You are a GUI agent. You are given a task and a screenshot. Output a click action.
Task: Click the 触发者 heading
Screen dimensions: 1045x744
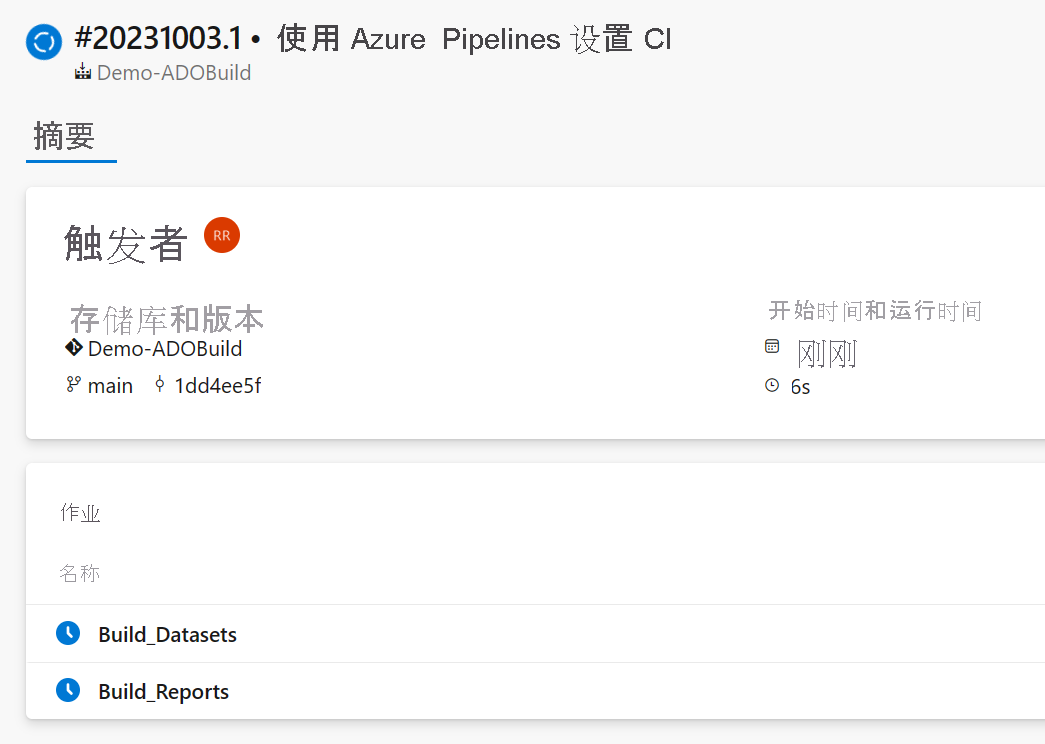[x=125, y=243]
